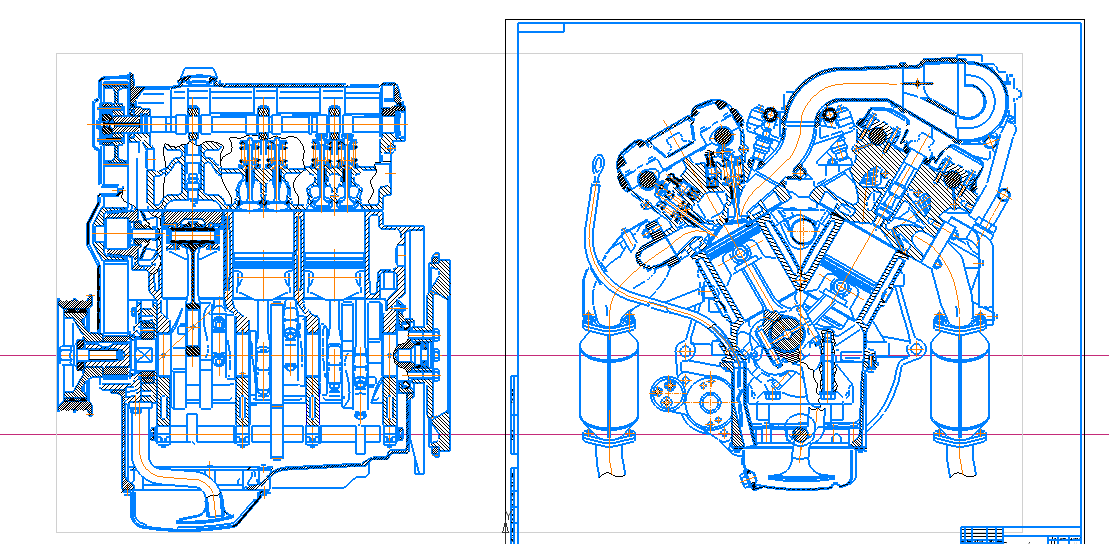Select the dipstick ring handle left of V-engine

(598, 163)
